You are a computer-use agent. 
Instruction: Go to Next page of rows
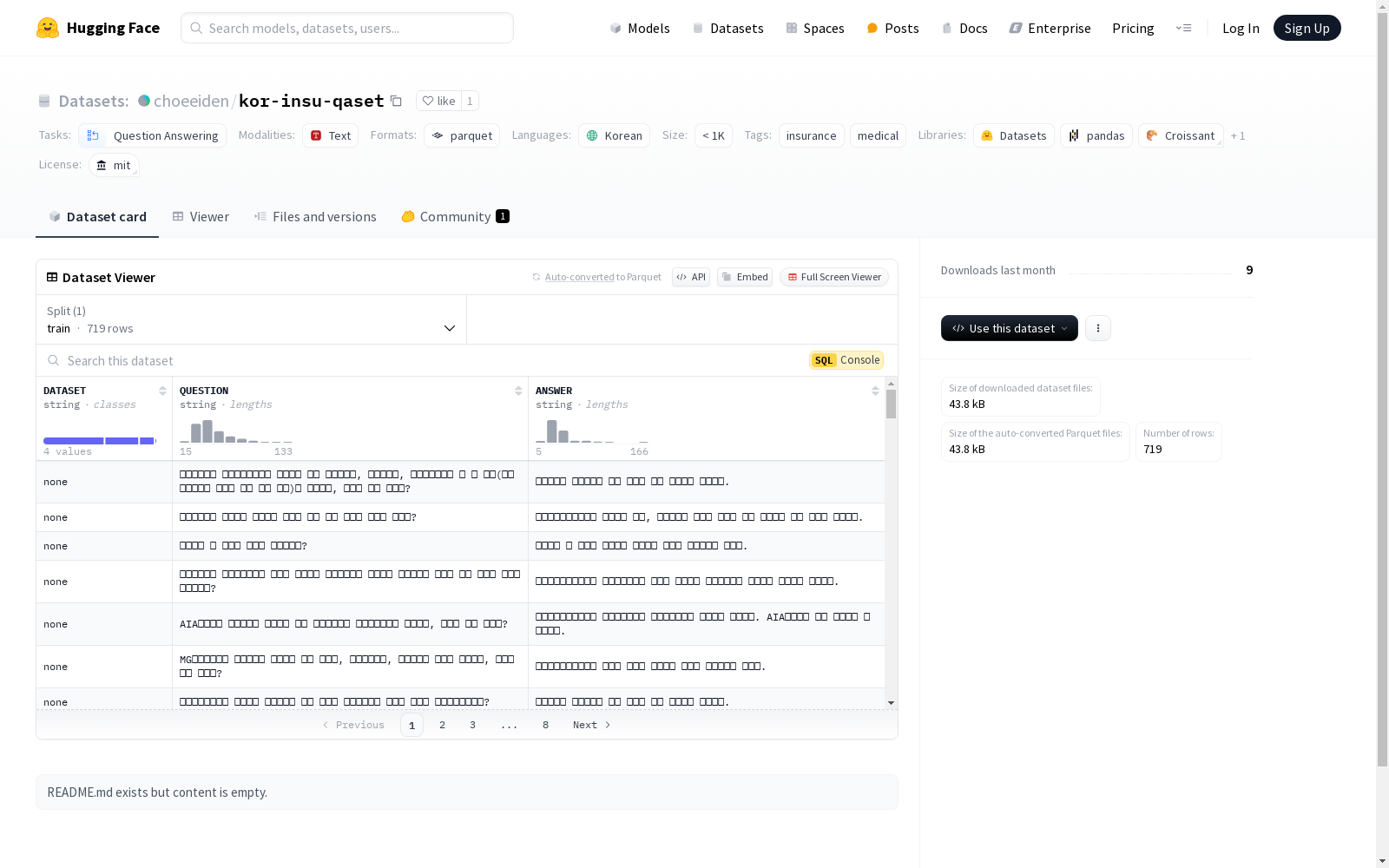coord(591,725)
